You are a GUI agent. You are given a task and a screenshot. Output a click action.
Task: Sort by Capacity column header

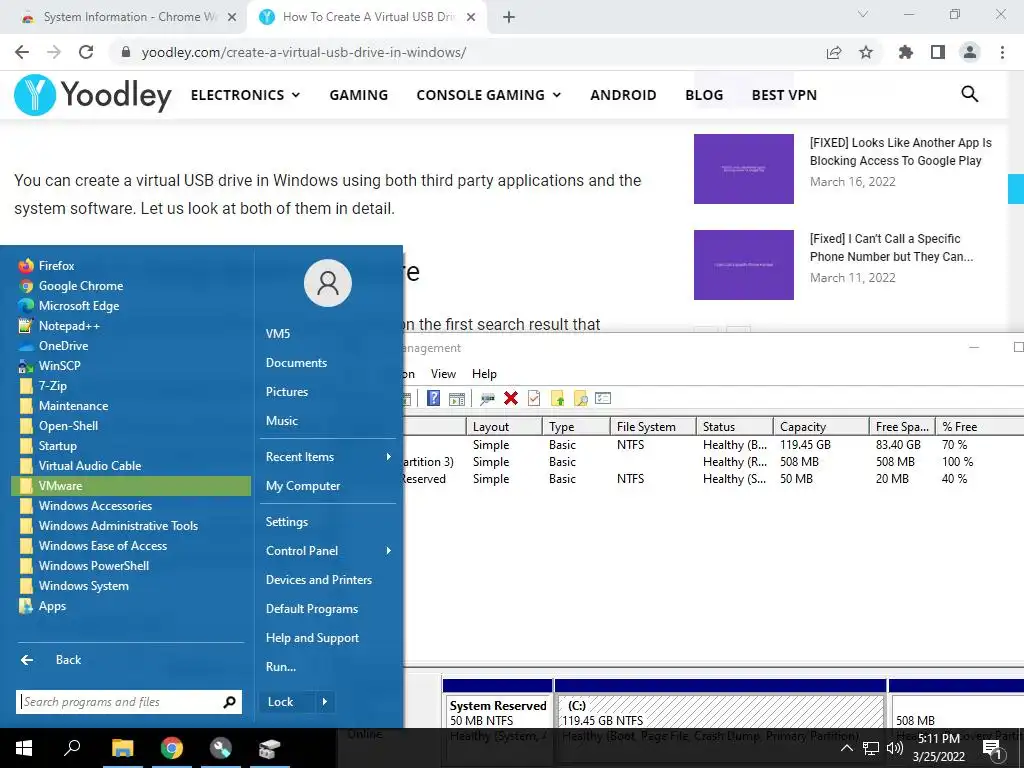[821, 426]
